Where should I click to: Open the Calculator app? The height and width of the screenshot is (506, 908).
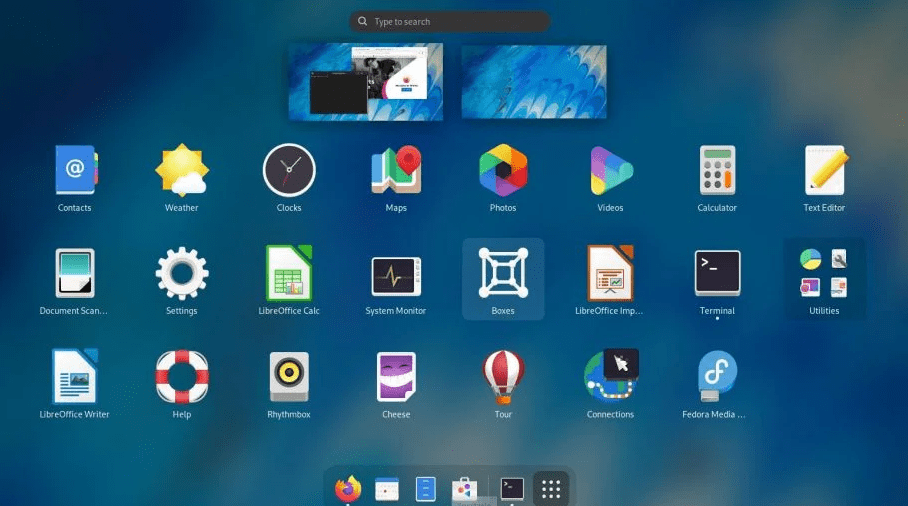717,178
